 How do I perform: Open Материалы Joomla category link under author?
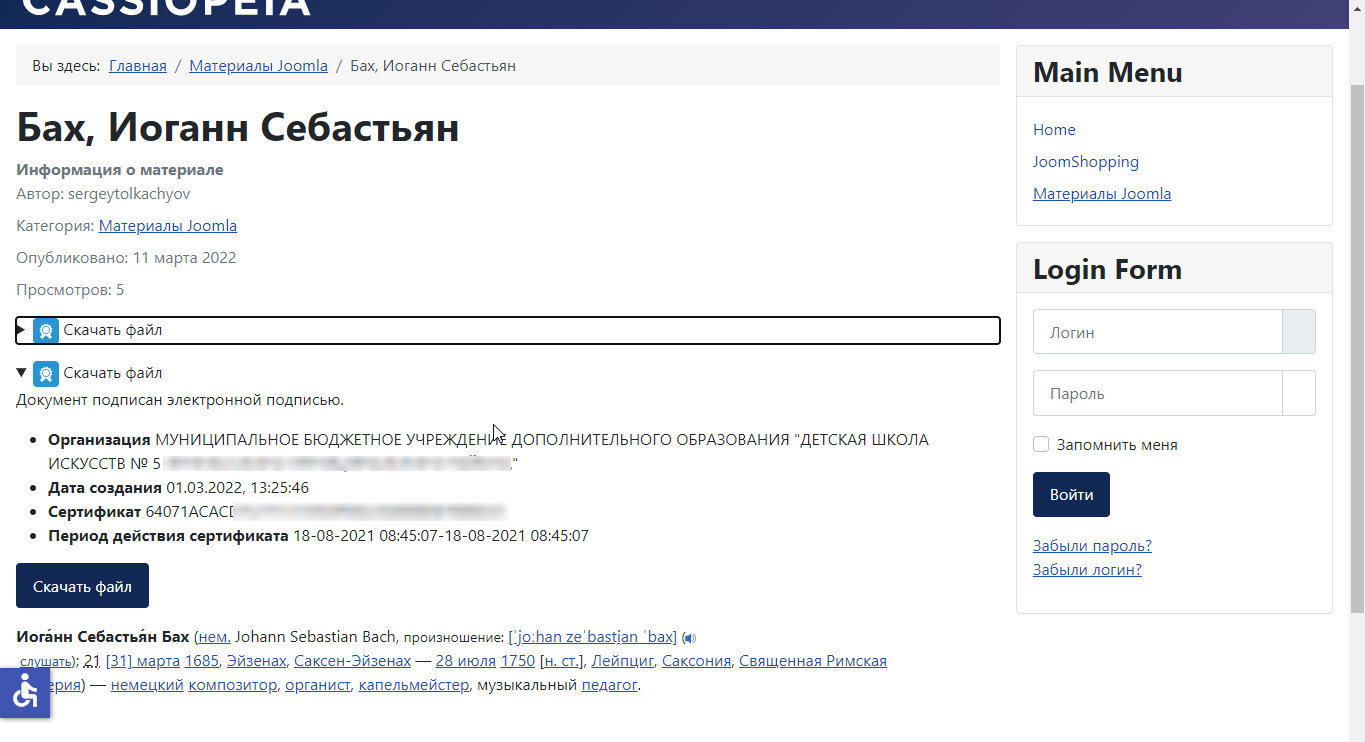tap(167, 226)
